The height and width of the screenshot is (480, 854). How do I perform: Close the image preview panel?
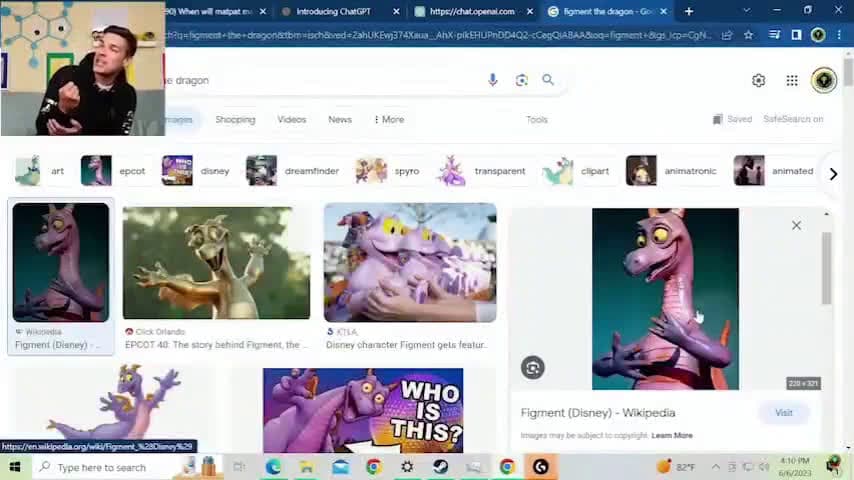coord(796,225)
